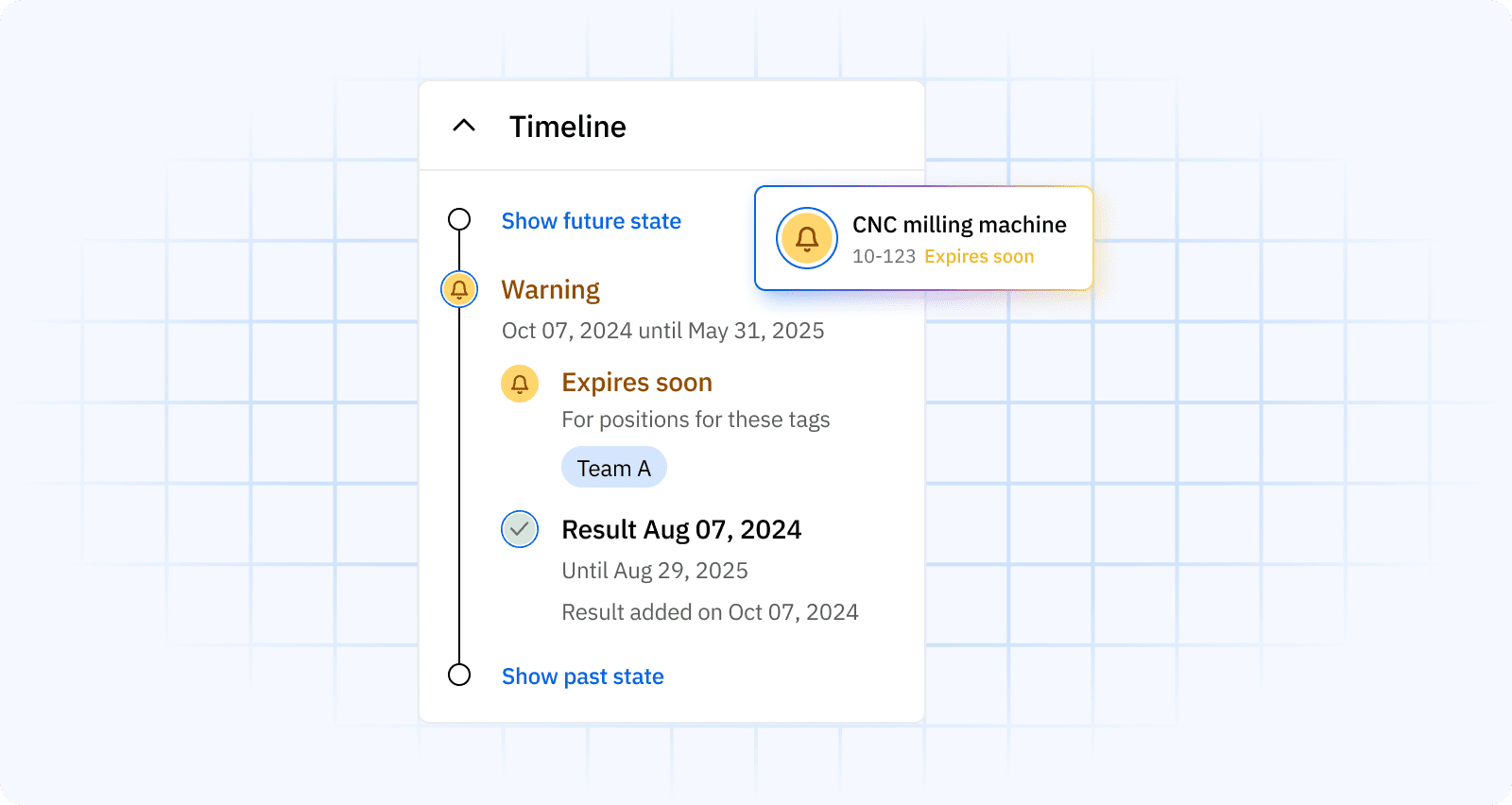Open the CNC milling machine notification card
Viewport: 1512px width, 805px height.
tap(923, 238)
